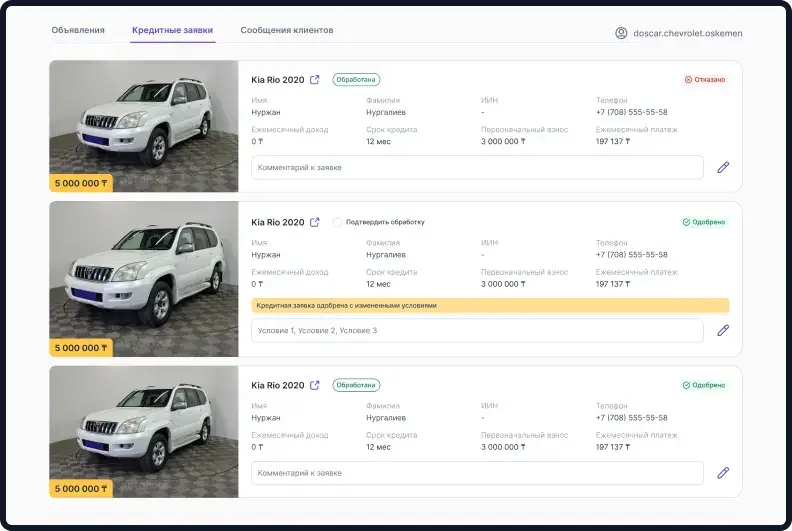Enable the Подтвердить обработку checkbox
The image size is (792, 531).
point(338,222)
